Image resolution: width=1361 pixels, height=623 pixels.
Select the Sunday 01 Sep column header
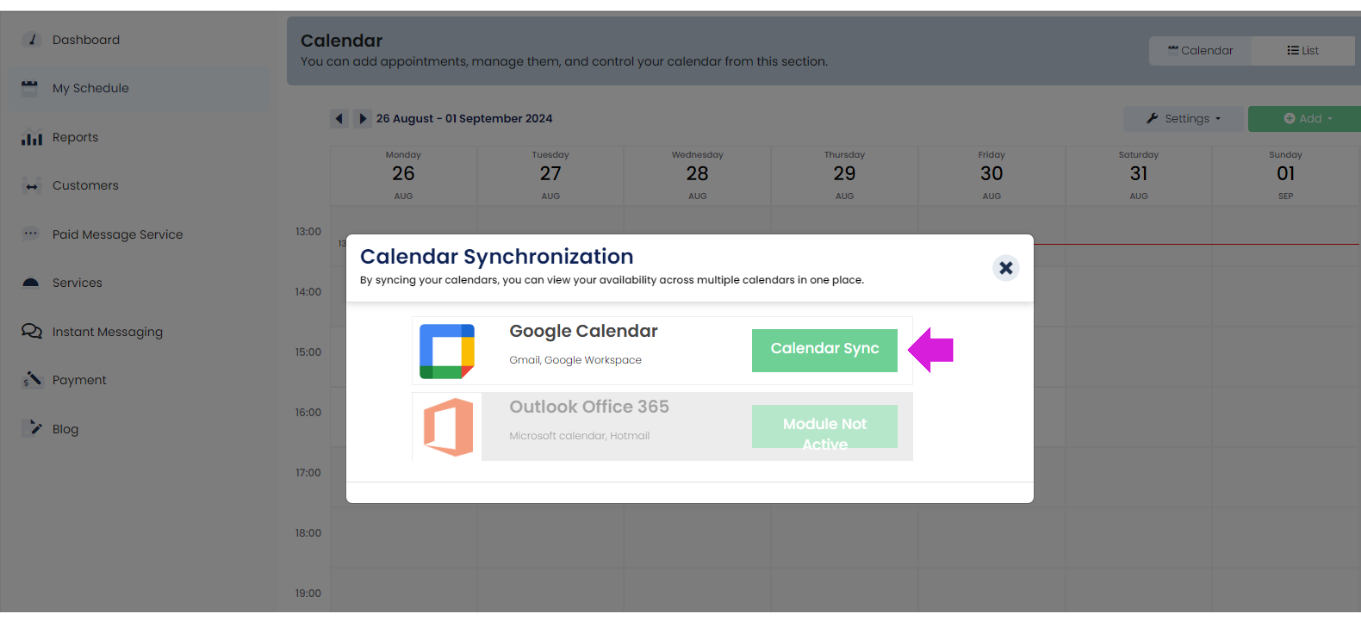pos(1285,175)
